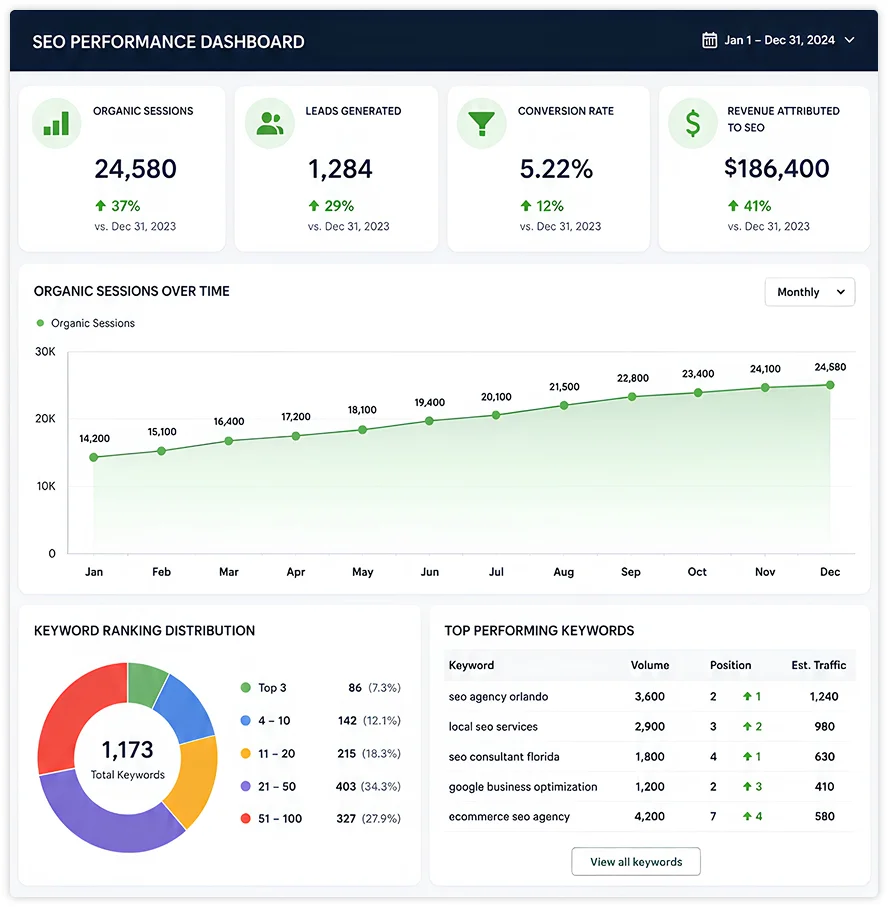Viewport: 888px width, 907px height.
Task: Click the September data point labeled 22,800
Action: (632, 397)
